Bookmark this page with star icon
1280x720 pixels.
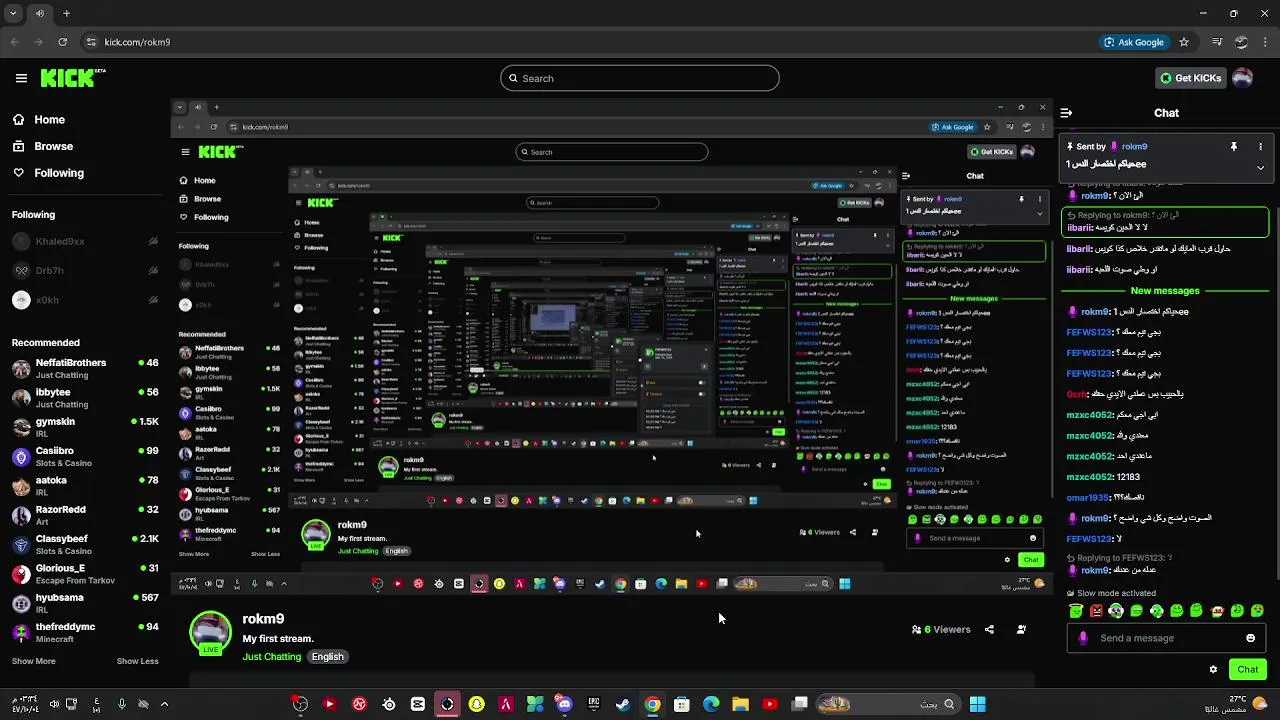pyautogui.click(x=1184, y=42)
